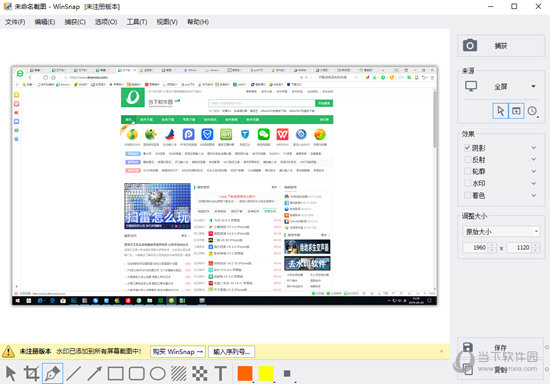Screen dimensions: 550x384
Task: Click the copy to clipboard icon
Action: [x=468, y=369]
